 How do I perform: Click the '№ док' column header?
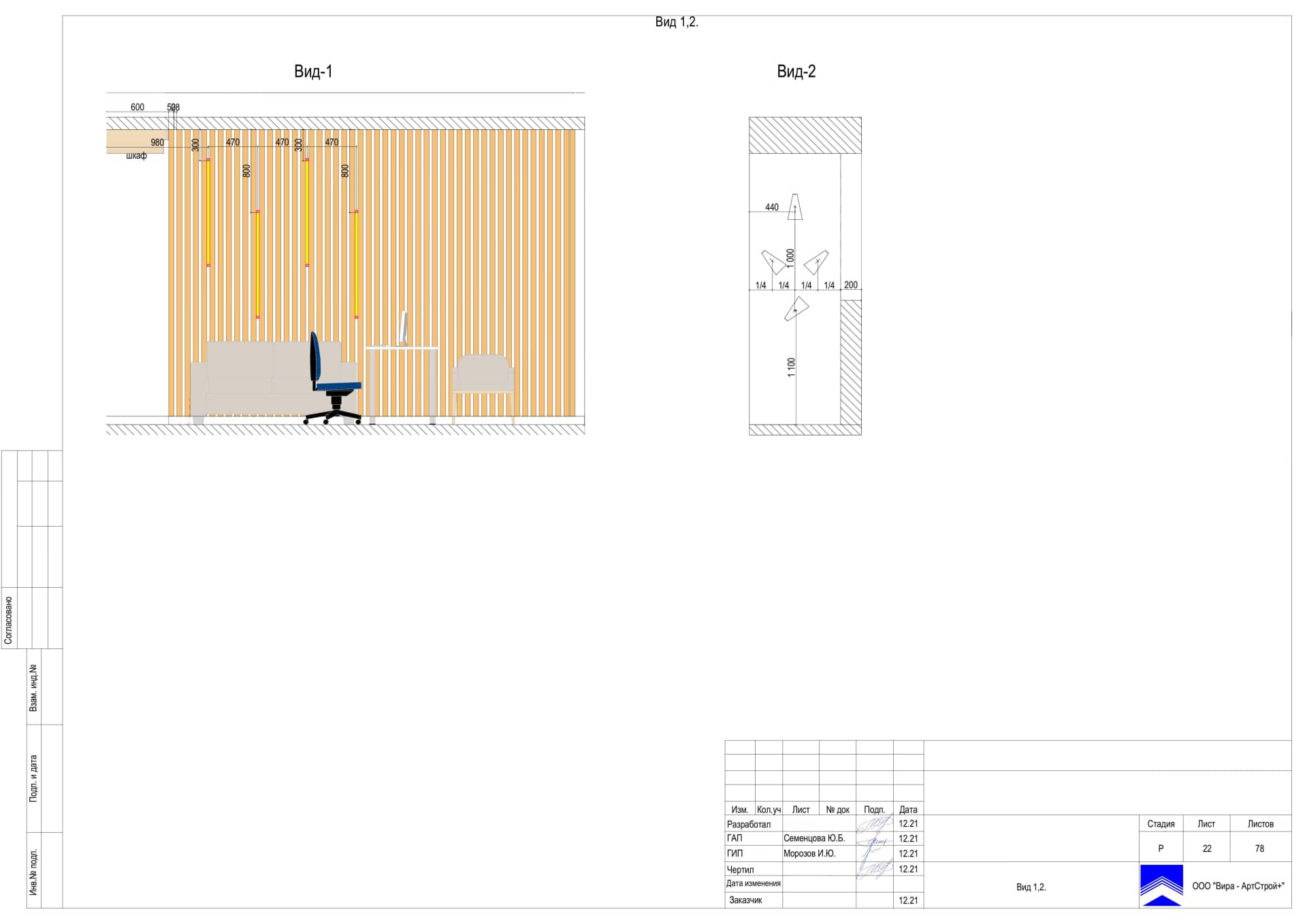click(838, 810)
